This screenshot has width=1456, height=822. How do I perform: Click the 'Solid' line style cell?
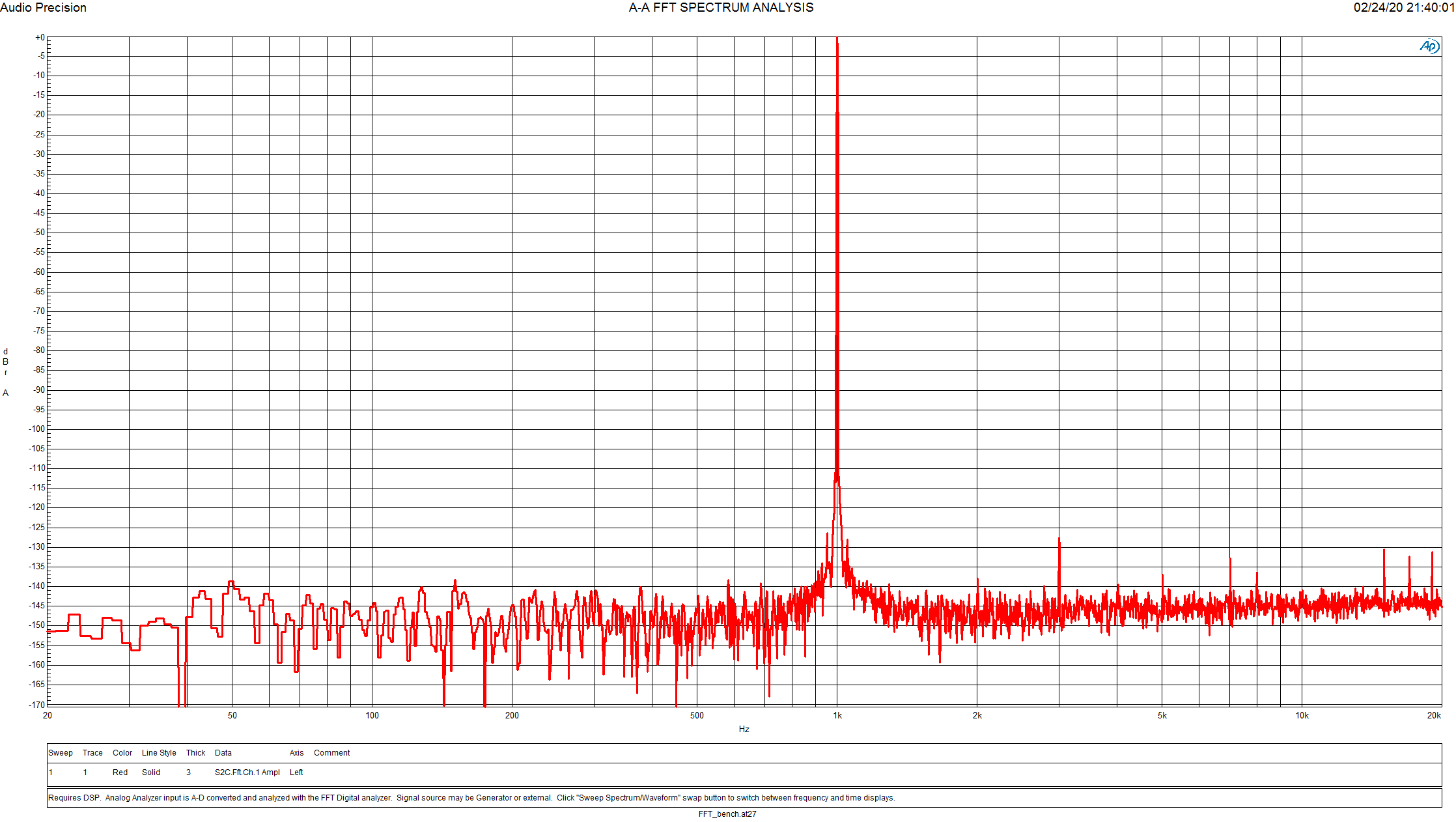click(151, 772)
